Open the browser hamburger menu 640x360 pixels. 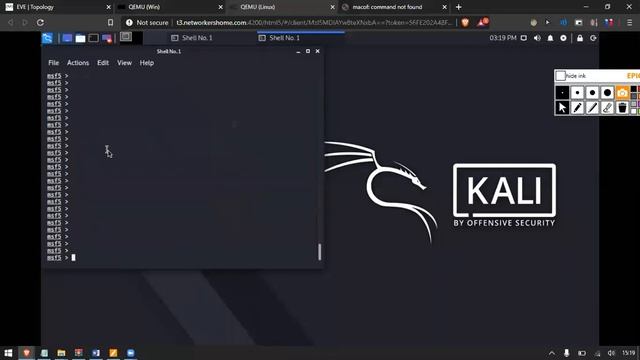click(629, 22)
